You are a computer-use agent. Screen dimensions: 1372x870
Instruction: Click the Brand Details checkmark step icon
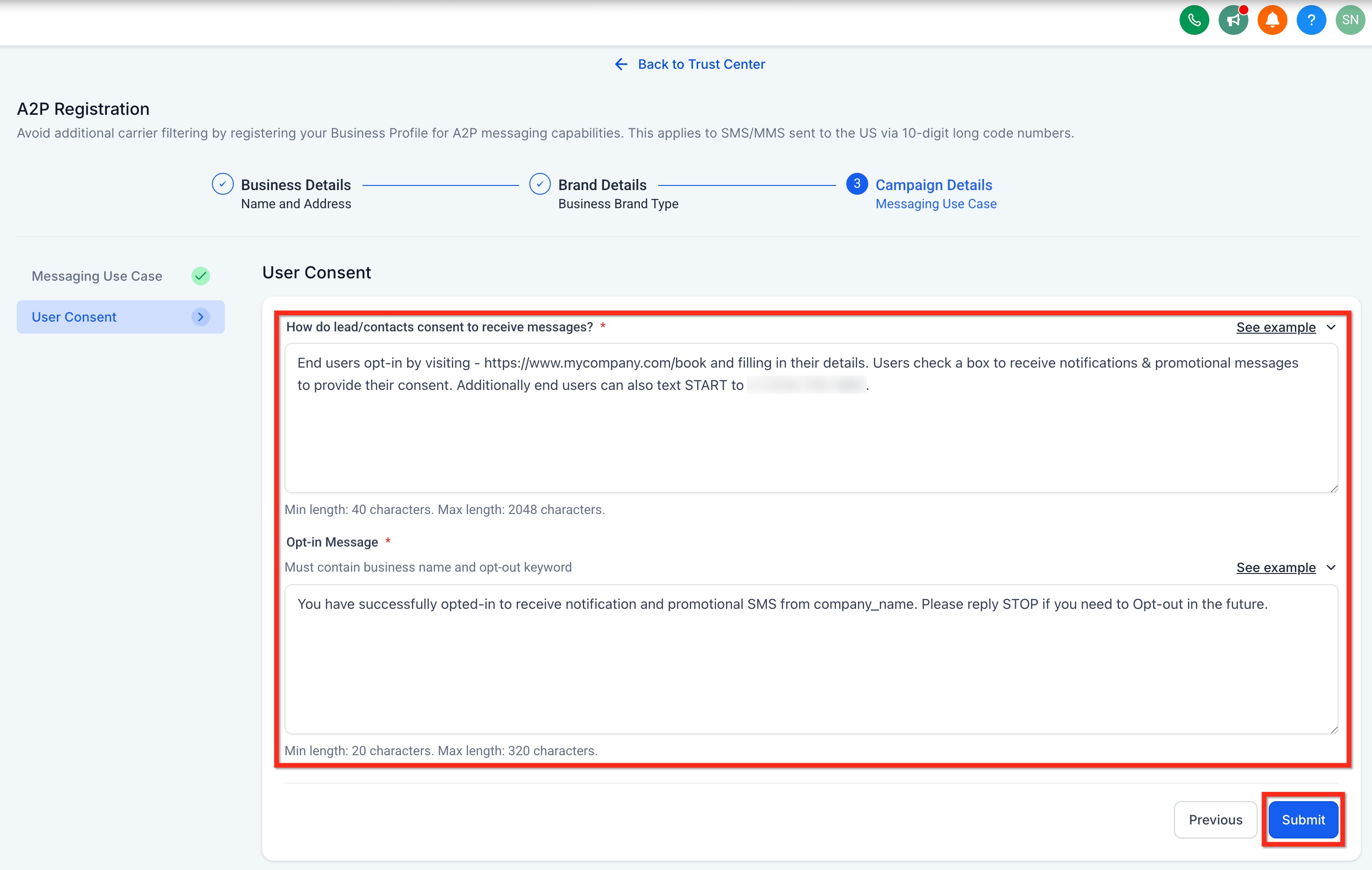(x=540, y=184)
